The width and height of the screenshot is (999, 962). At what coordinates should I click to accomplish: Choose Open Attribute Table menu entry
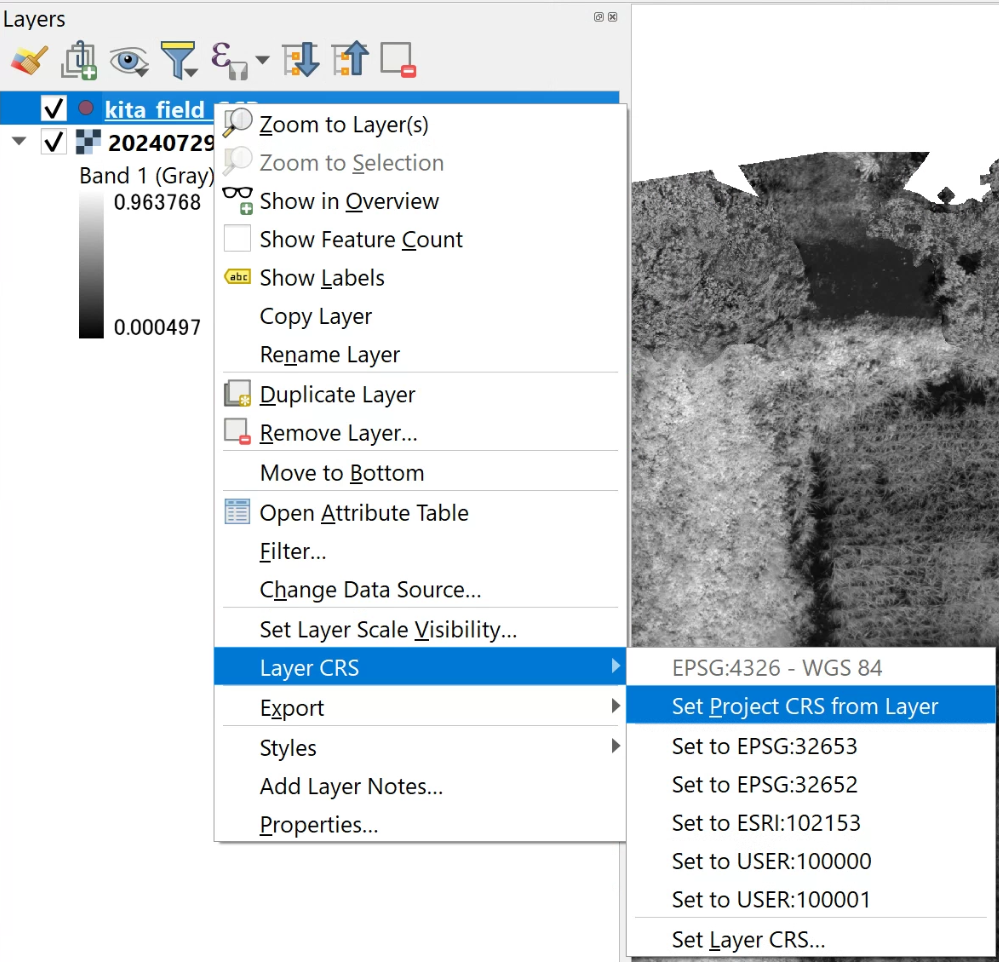(x=420, y=513)
